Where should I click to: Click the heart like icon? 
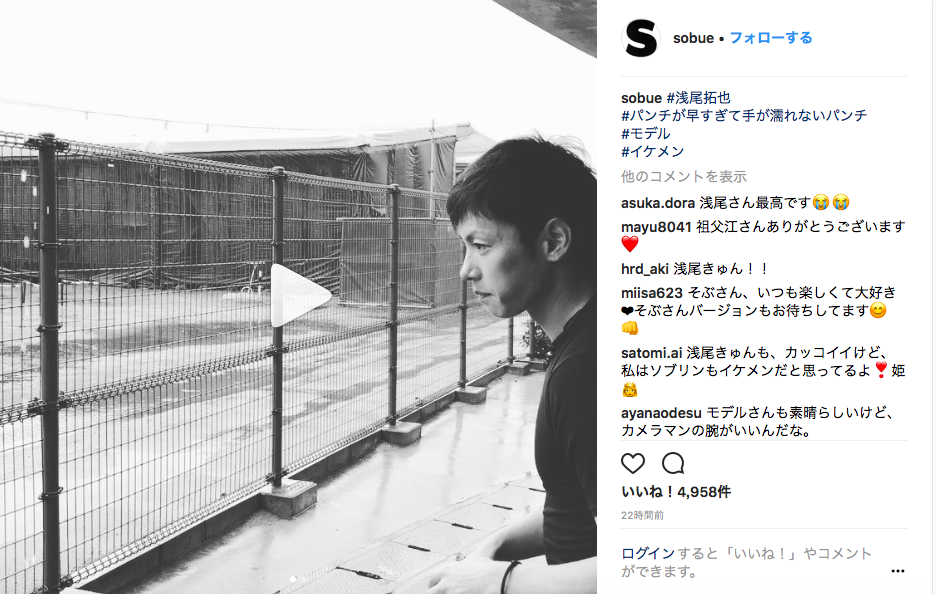[633, 463]
